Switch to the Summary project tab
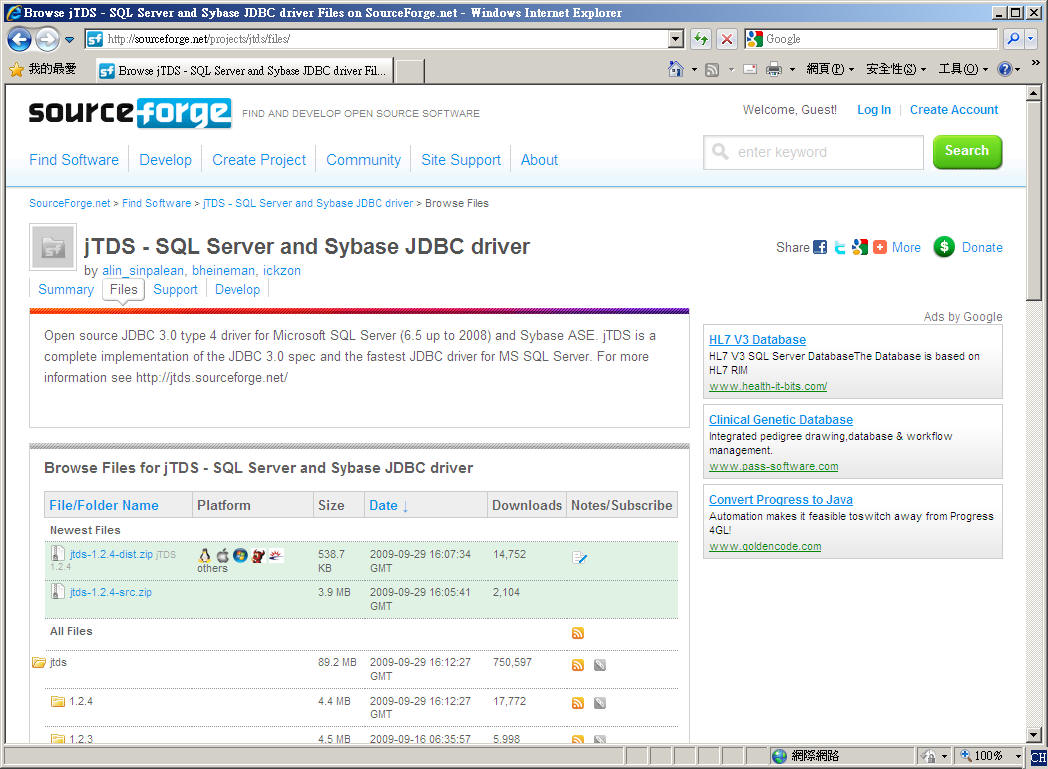Screen dimensions: 1048x769 [66, 289]
